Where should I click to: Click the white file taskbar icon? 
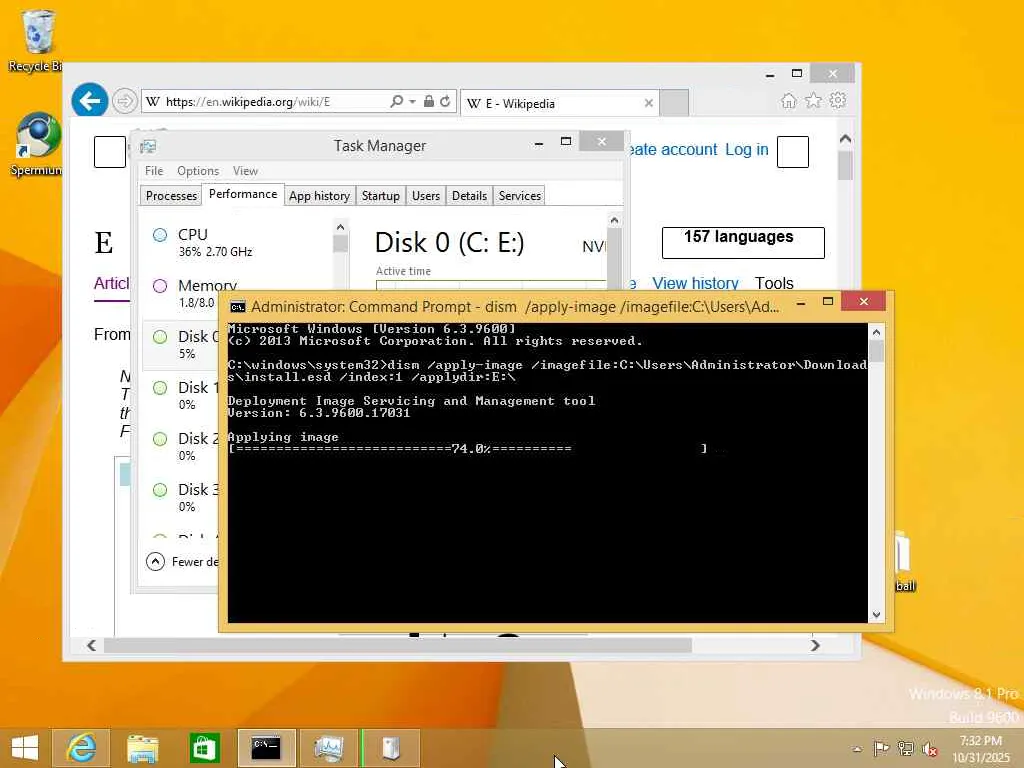click(391, 748)
